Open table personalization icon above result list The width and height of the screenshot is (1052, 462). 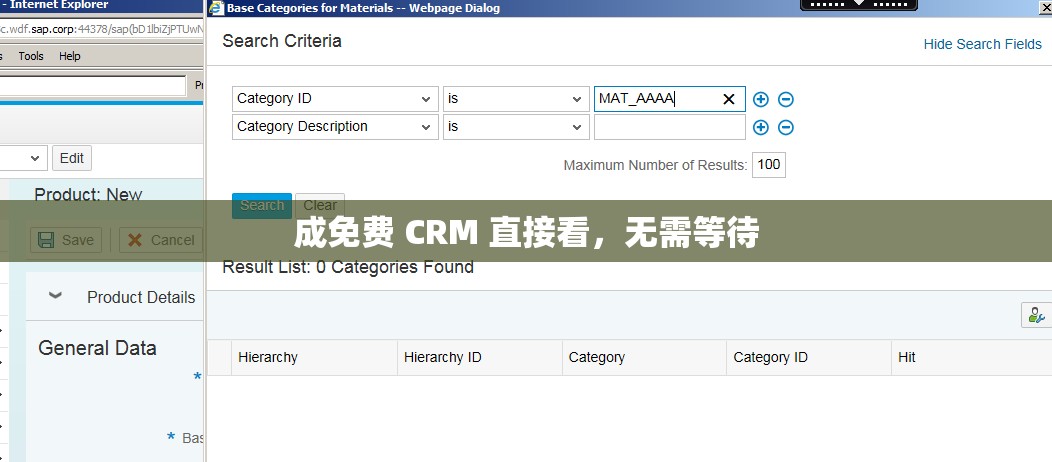pyautogui.click(x=1036, y=315)
